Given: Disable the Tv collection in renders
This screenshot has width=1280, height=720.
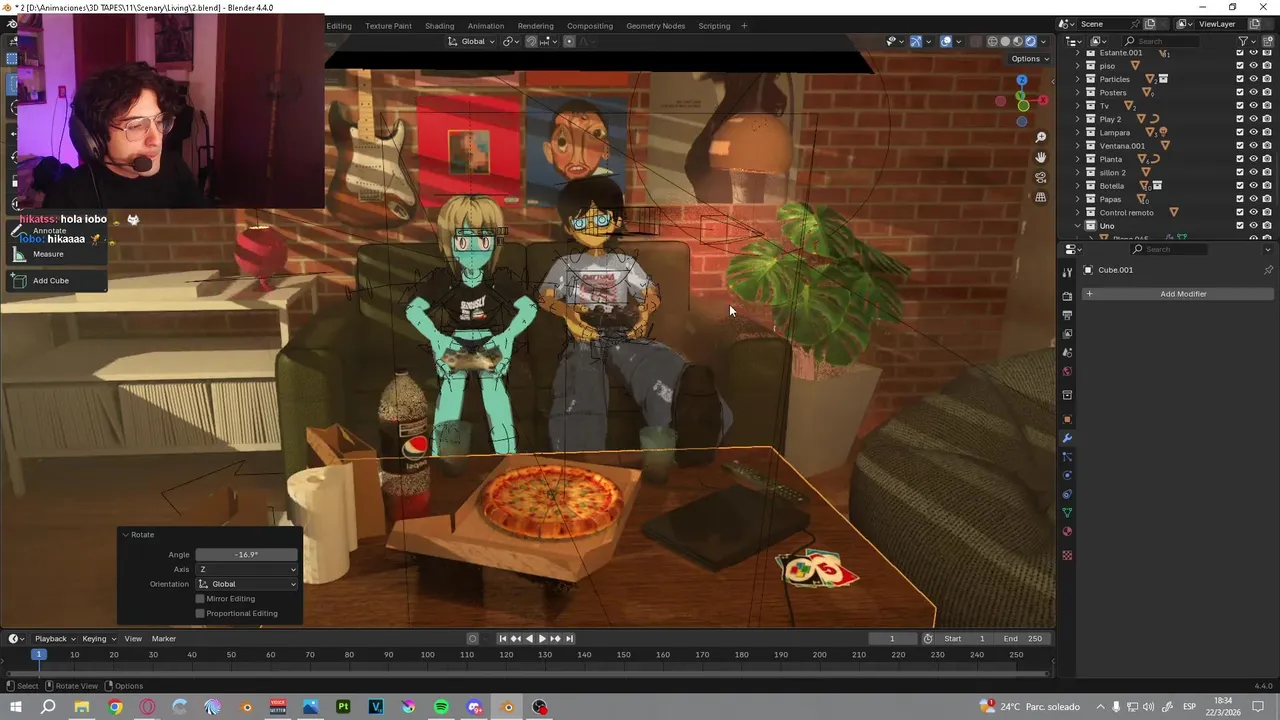Looking at the screenshot, I should click(1267, 106).
